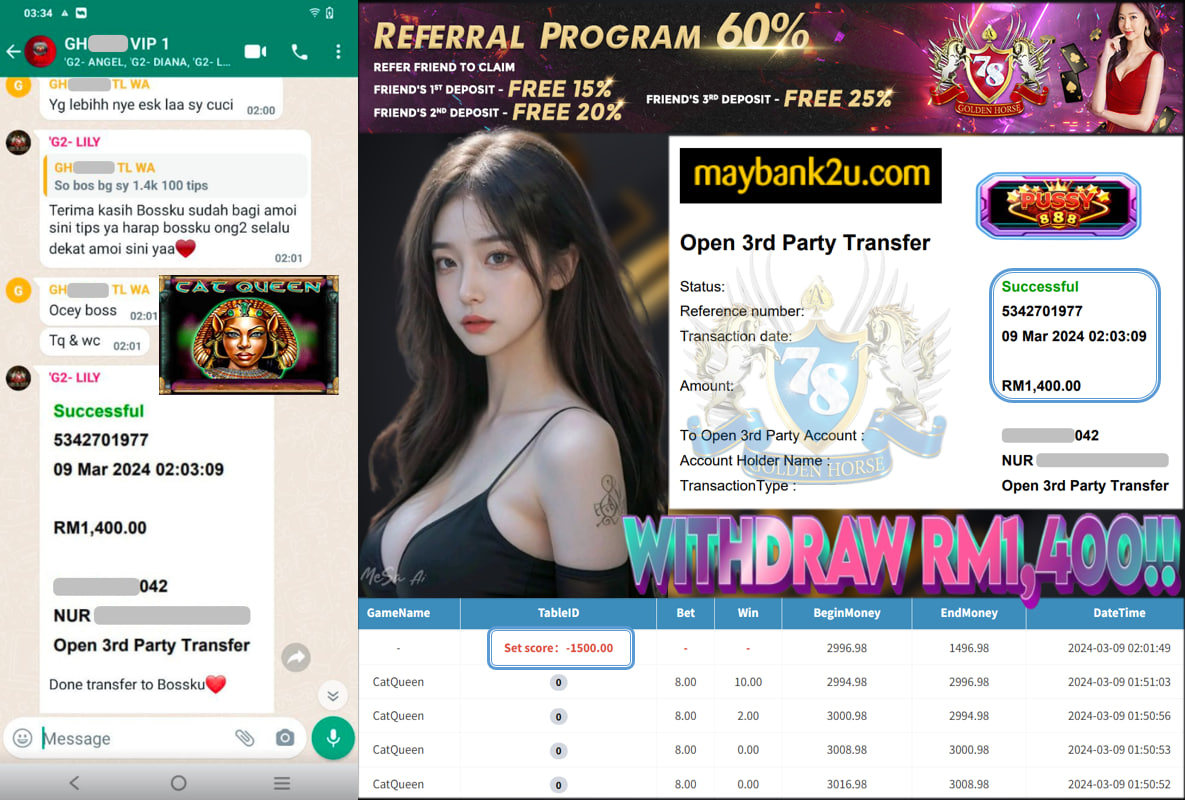
Task: Click 'Referral Program 60%' banner title
Action: [x=591, y=33]
